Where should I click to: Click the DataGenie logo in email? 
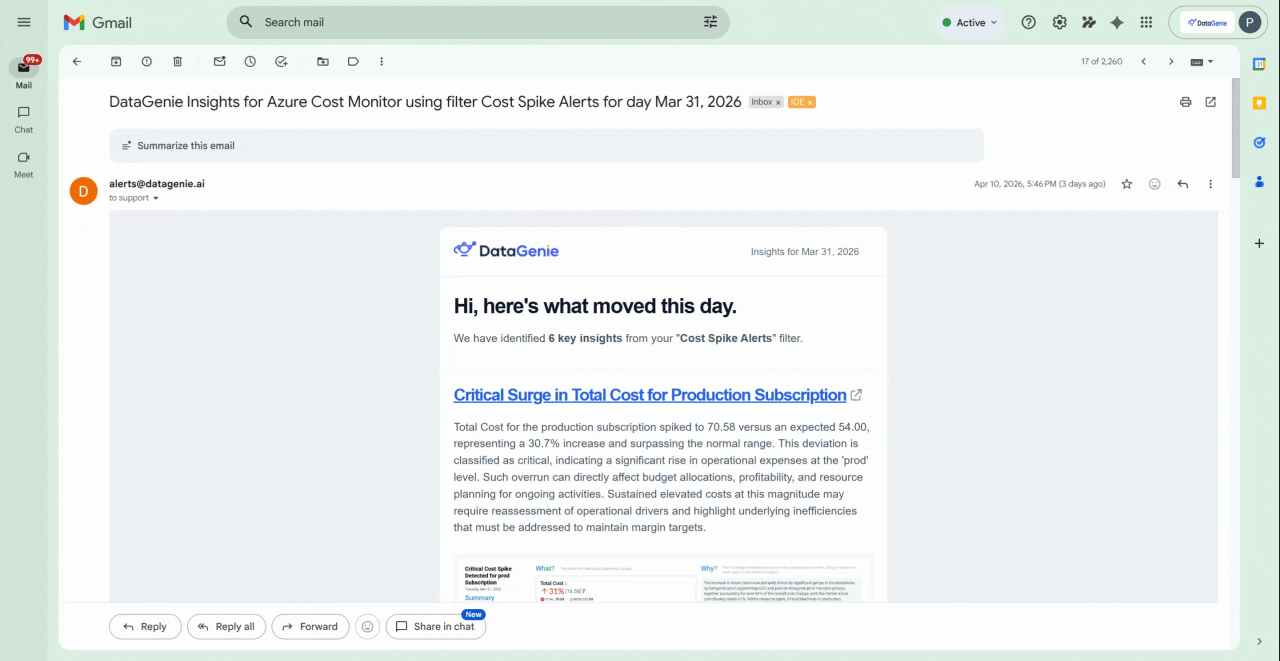[x=506, y=250]
